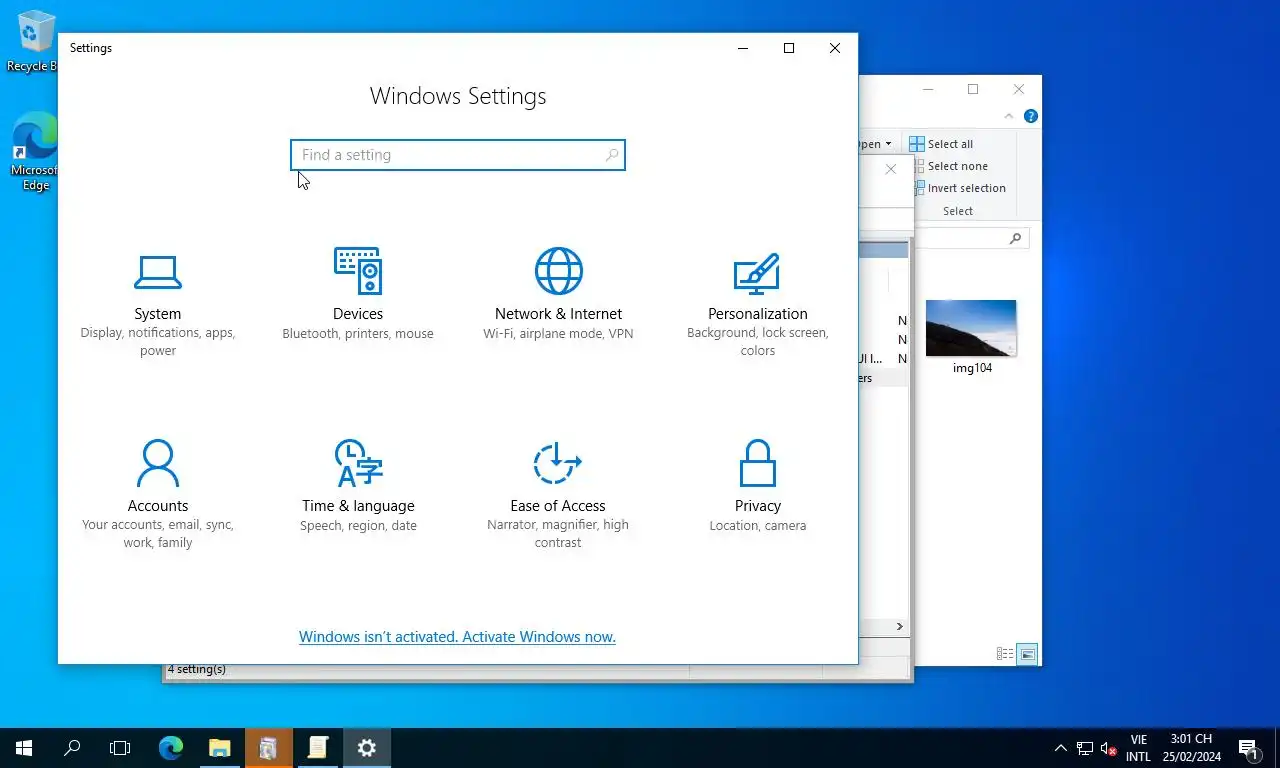This screenshot has height=768, width=1280.
Task: Expand the Open dropdown arrow in File Explorer
Action: (888, 144)
